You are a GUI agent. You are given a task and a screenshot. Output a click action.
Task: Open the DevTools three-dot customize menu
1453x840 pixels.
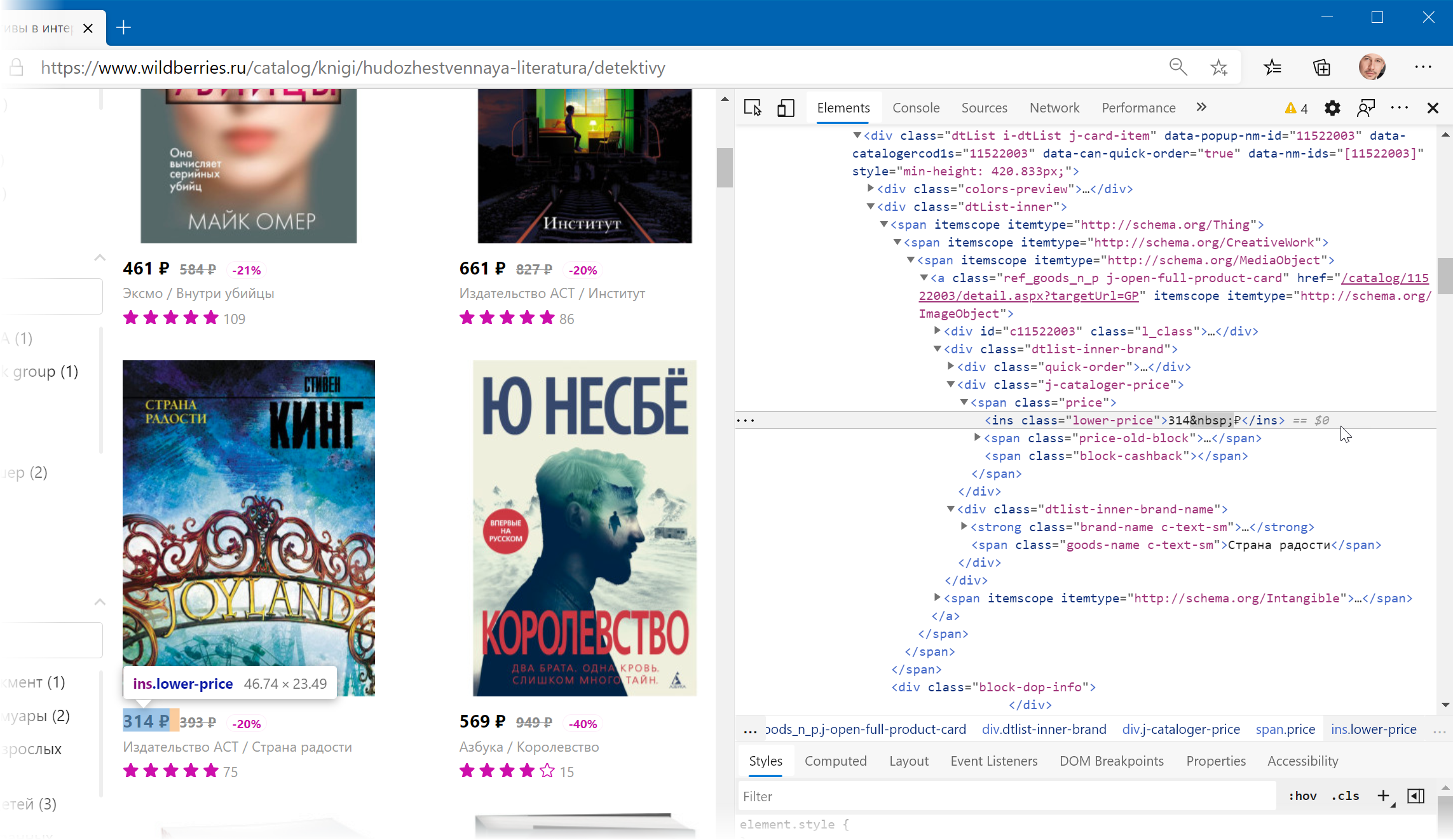click(1399, 108)
